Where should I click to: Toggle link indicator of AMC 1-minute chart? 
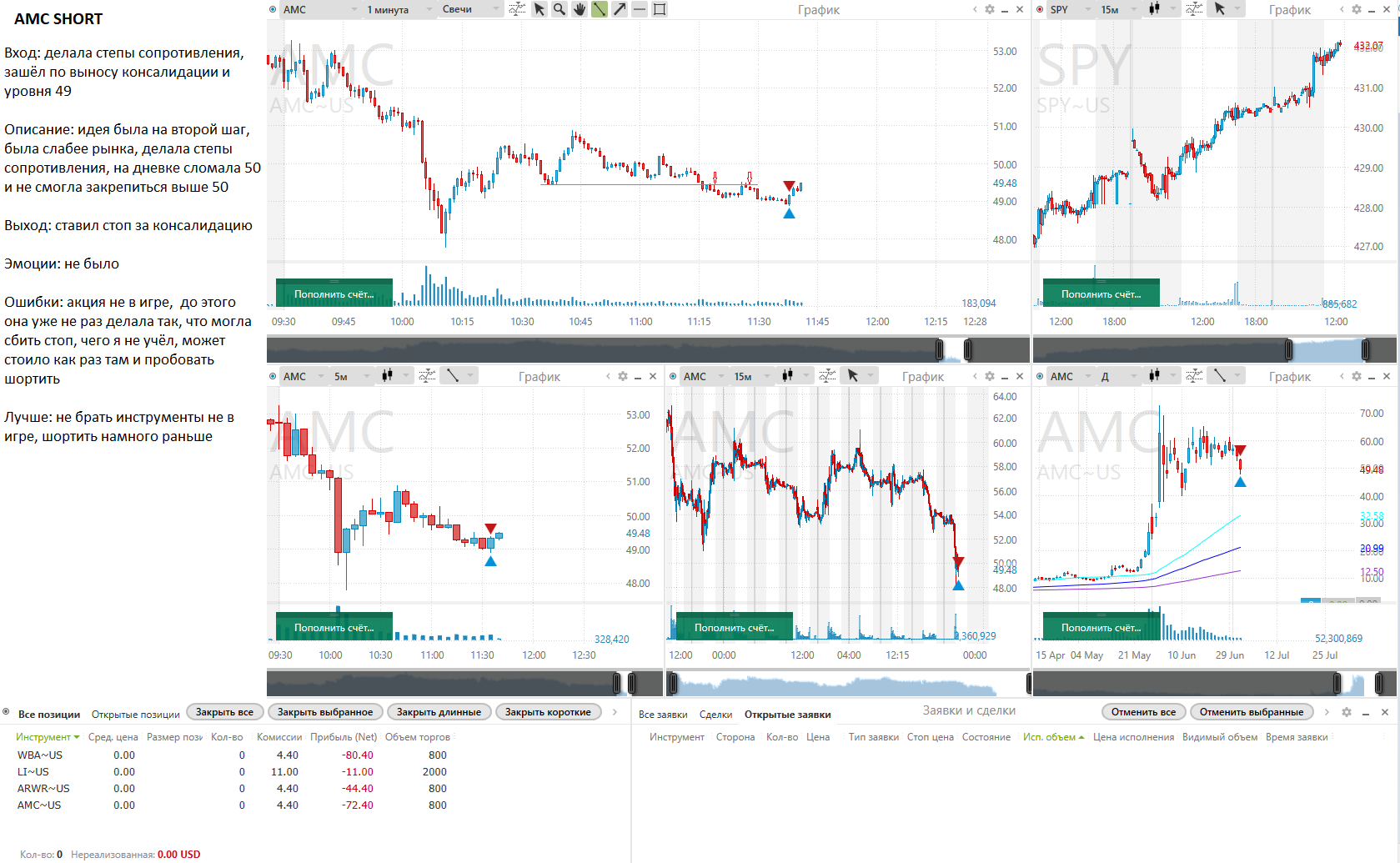pos(273,9)
